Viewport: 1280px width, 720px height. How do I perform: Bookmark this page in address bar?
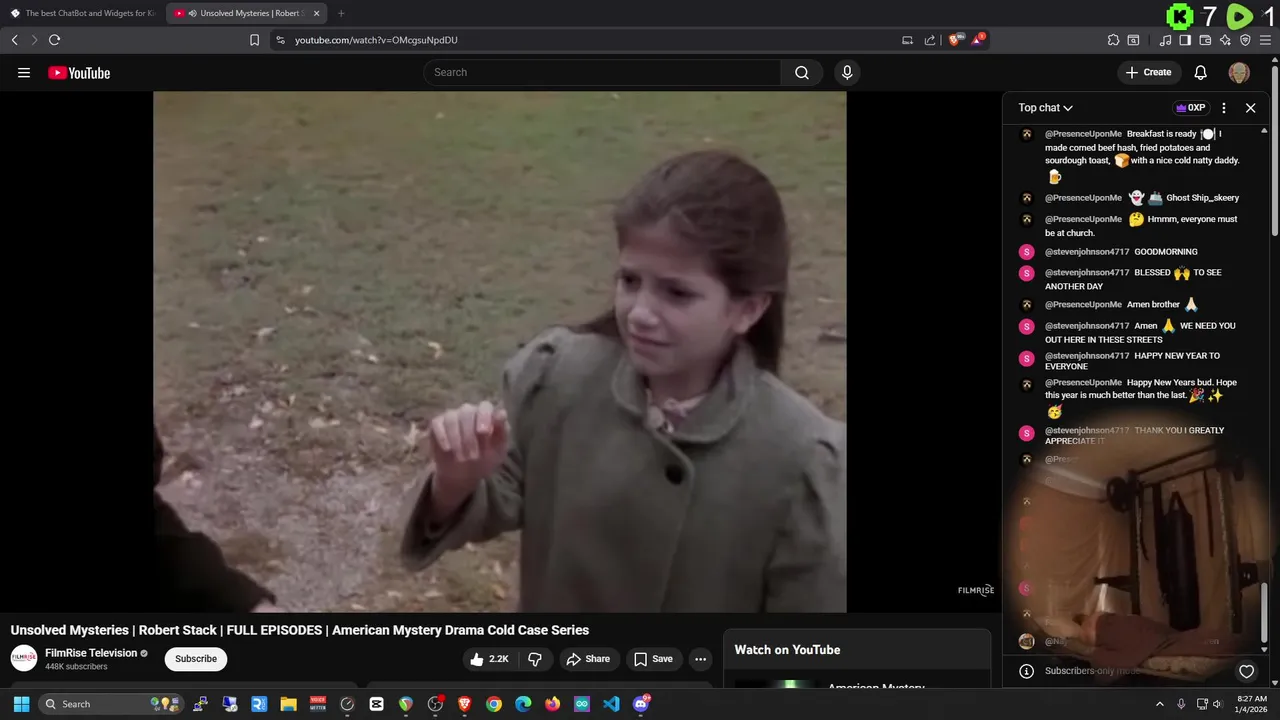tap(254, 40)
